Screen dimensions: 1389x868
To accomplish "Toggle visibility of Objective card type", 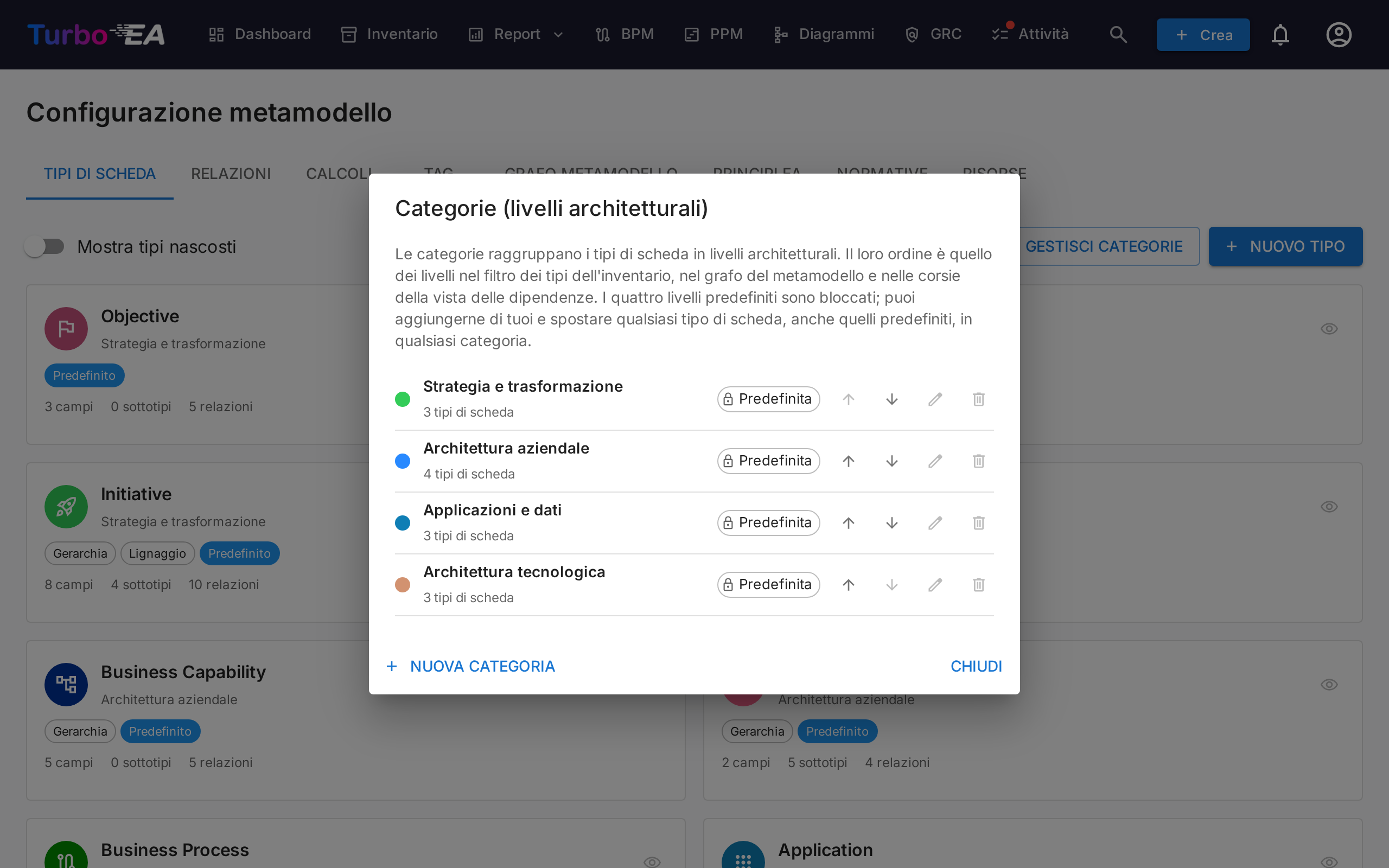I will click(x=1329, y=329).
